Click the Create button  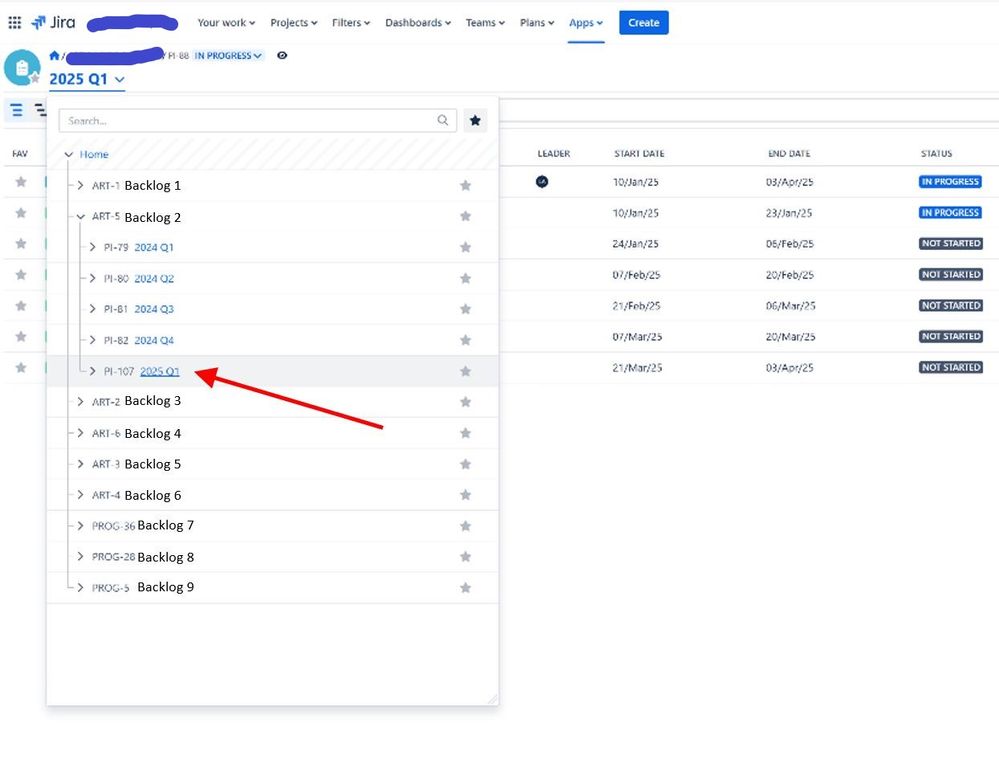[643, 22]
